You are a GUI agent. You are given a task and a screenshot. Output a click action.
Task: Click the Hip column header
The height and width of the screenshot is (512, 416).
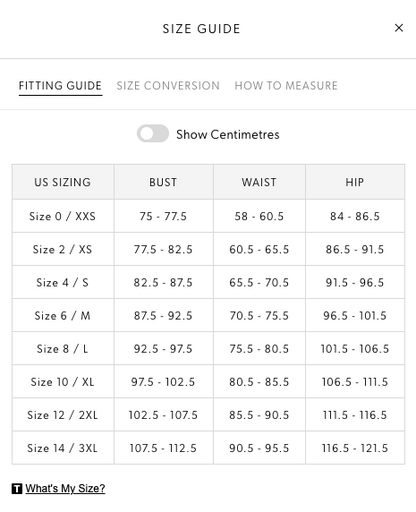(x=355, y=182)
